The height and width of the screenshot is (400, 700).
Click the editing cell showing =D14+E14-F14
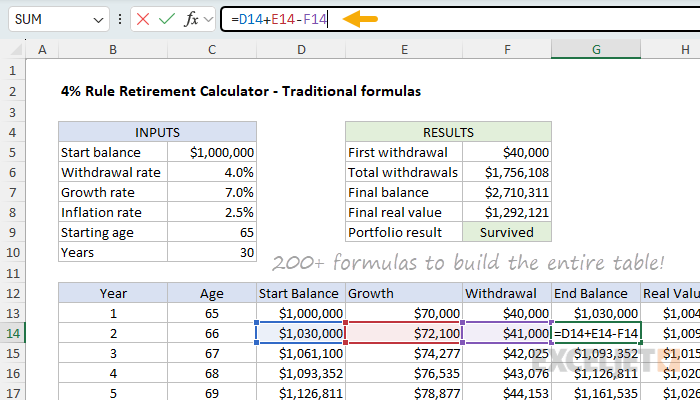[x=596, y=333]
